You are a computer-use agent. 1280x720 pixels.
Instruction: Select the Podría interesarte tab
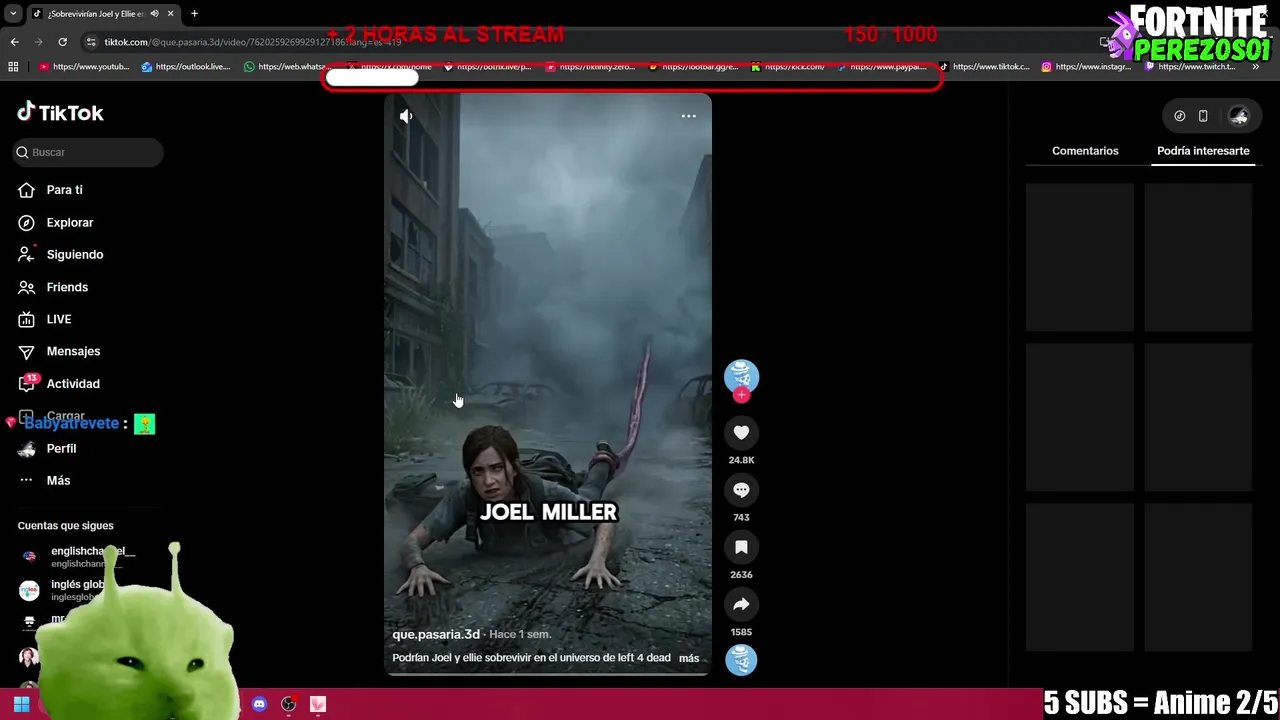1203,151
